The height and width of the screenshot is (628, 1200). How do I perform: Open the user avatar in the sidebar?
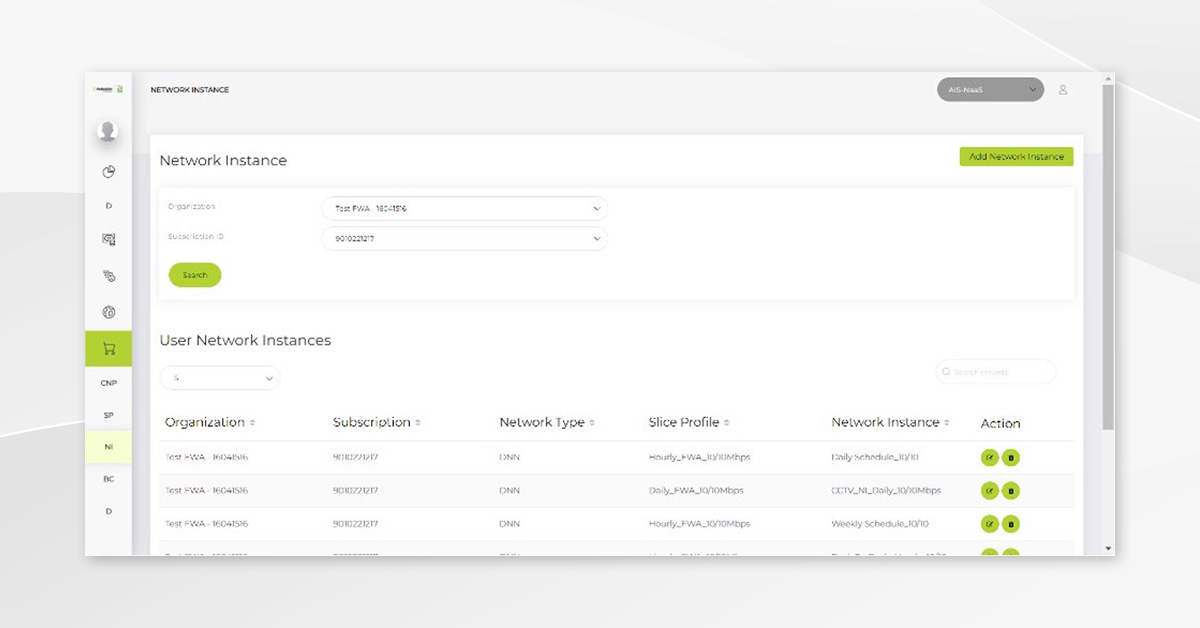click(108, 130)
